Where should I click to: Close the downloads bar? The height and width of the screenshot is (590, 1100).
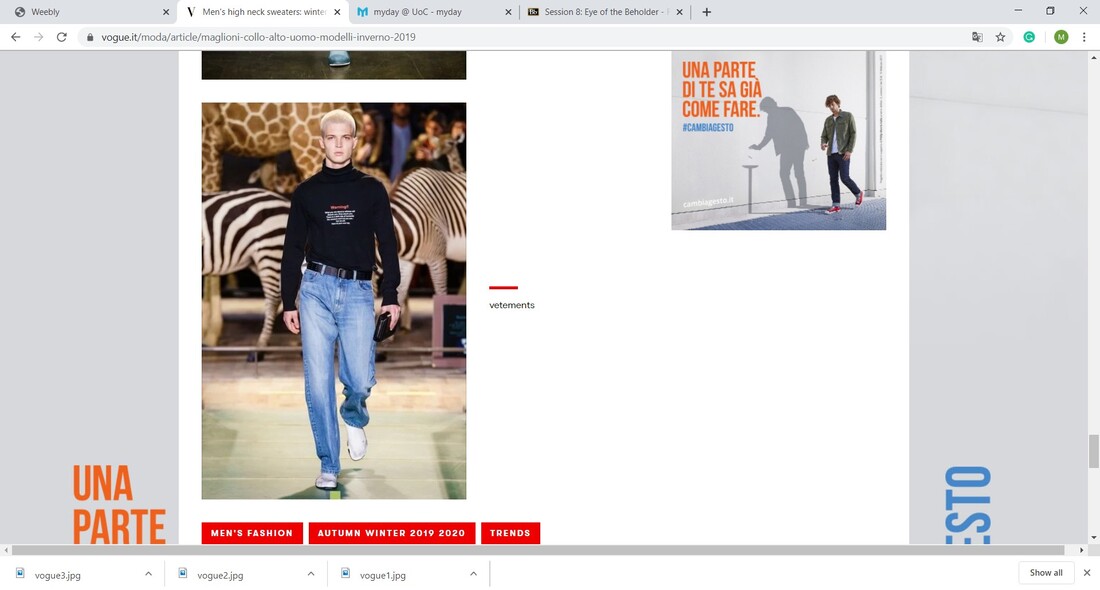[1087, 573]
